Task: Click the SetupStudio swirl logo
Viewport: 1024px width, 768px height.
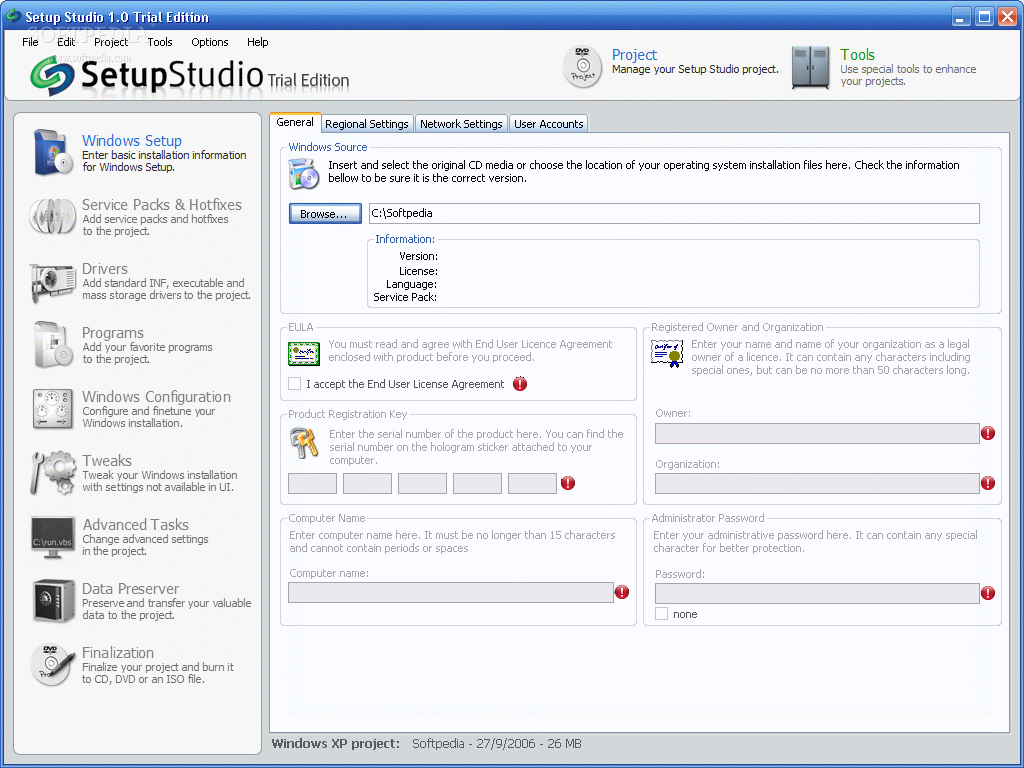Action: click(52, 76)
